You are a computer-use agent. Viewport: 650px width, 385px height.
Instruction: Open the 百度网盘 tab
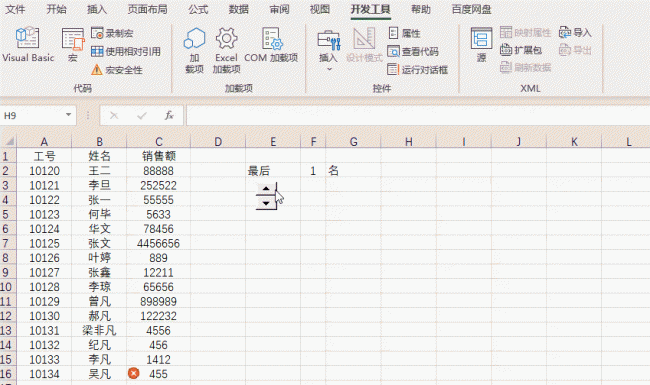[x=471, y=9]
